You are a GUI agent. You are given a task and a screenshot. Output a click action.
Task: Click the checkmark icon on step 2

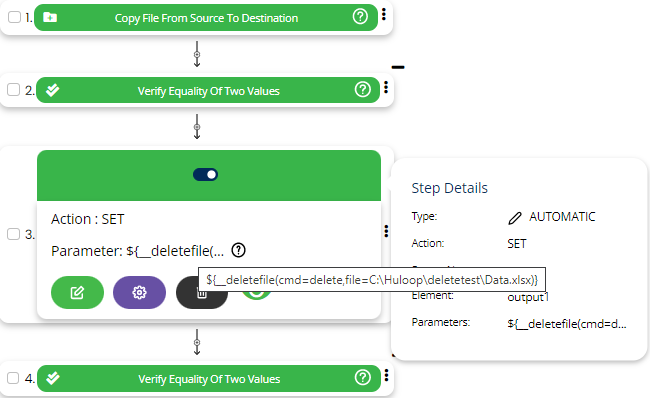[x=53, y=90]
